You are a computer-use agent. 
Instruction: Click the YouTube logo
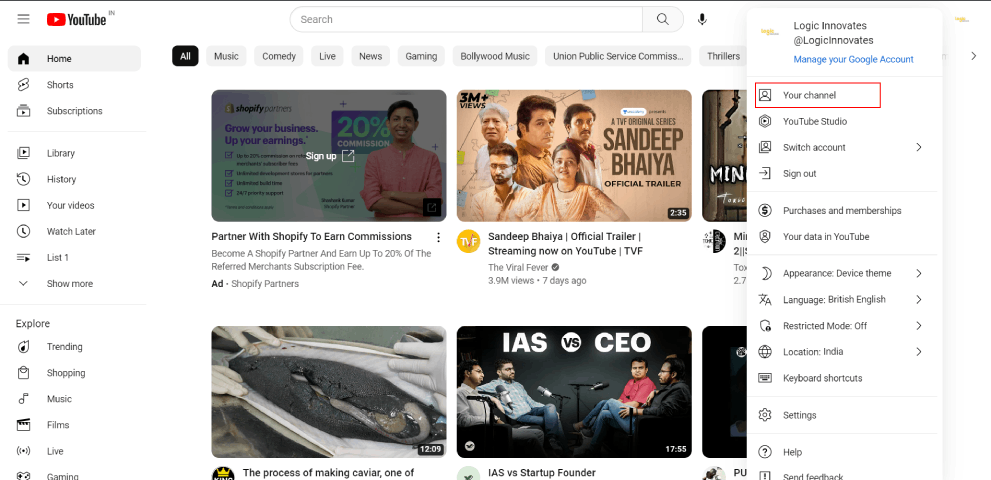tap(76, 20)
